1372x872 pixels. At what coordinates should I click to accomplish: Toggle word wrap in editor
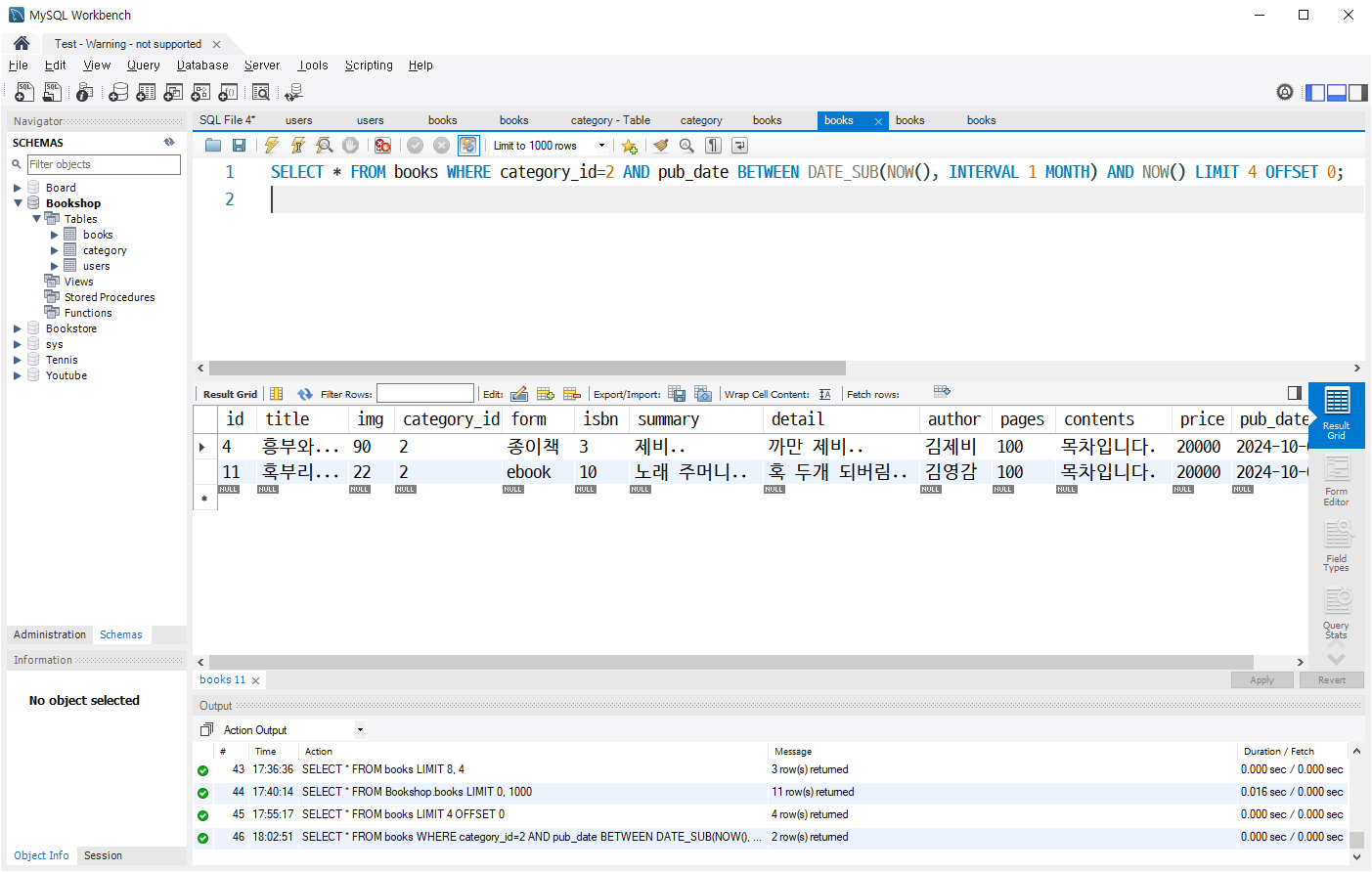740,146
